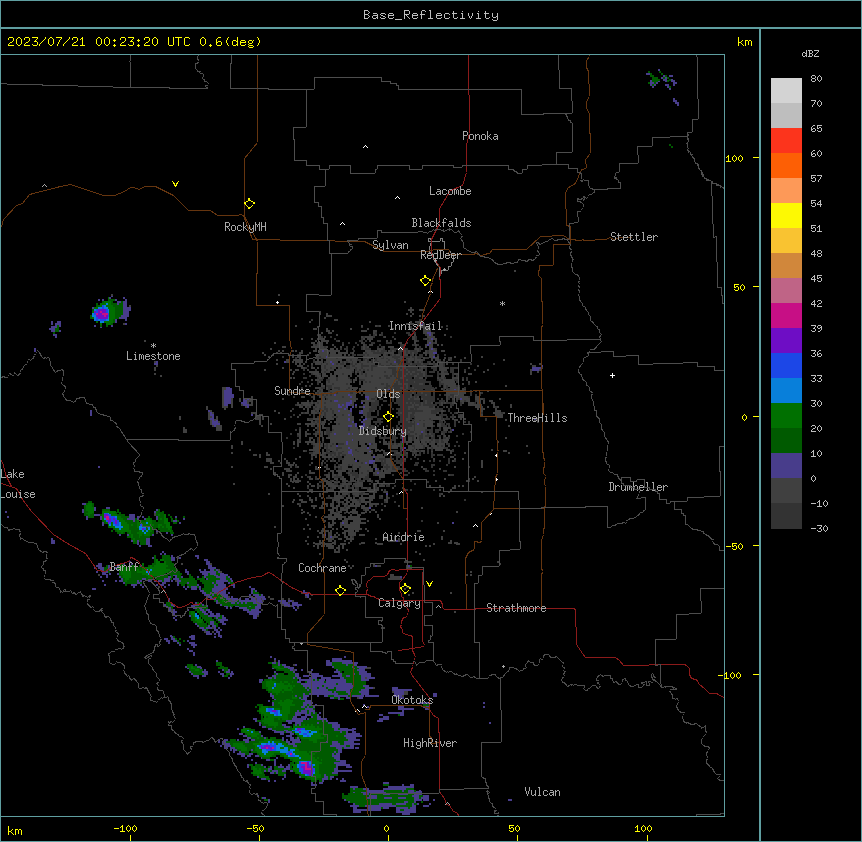This screenshot has height=842, width=862.
Task: Click the Limestone label
Action: (x=153, y=356)
